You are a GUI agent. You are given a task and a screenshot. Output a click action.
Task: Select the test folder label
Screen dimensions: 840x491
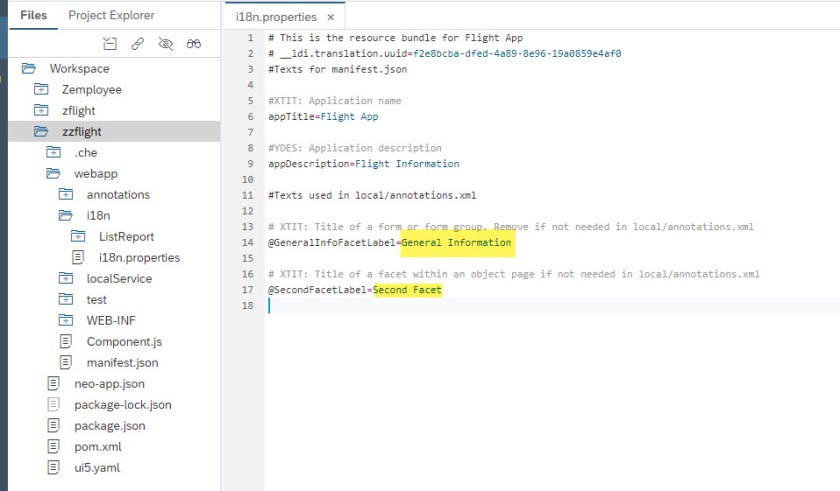96,299
